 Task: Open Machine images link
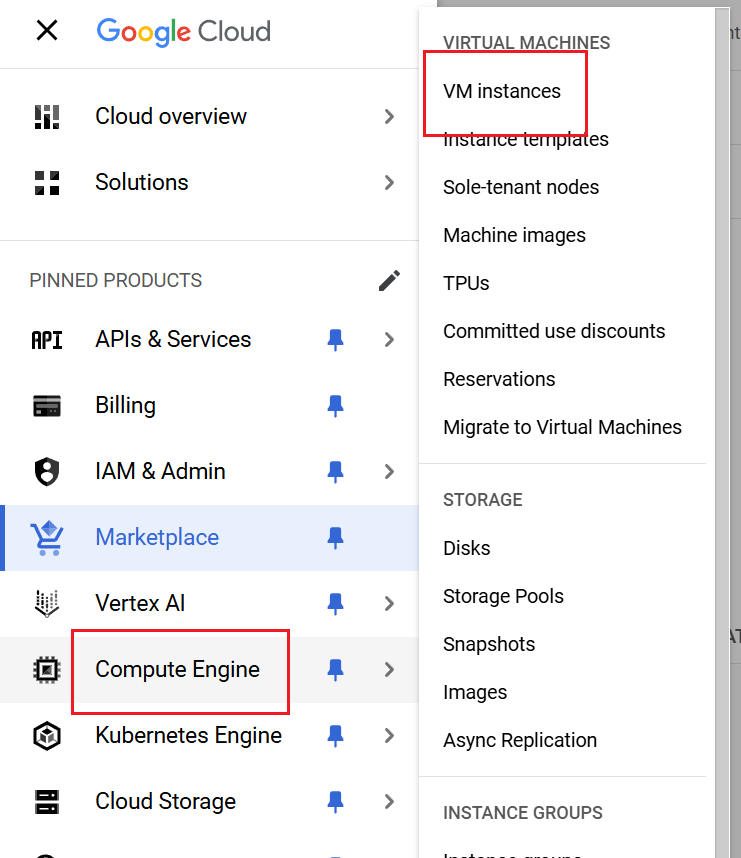[514, 235]
